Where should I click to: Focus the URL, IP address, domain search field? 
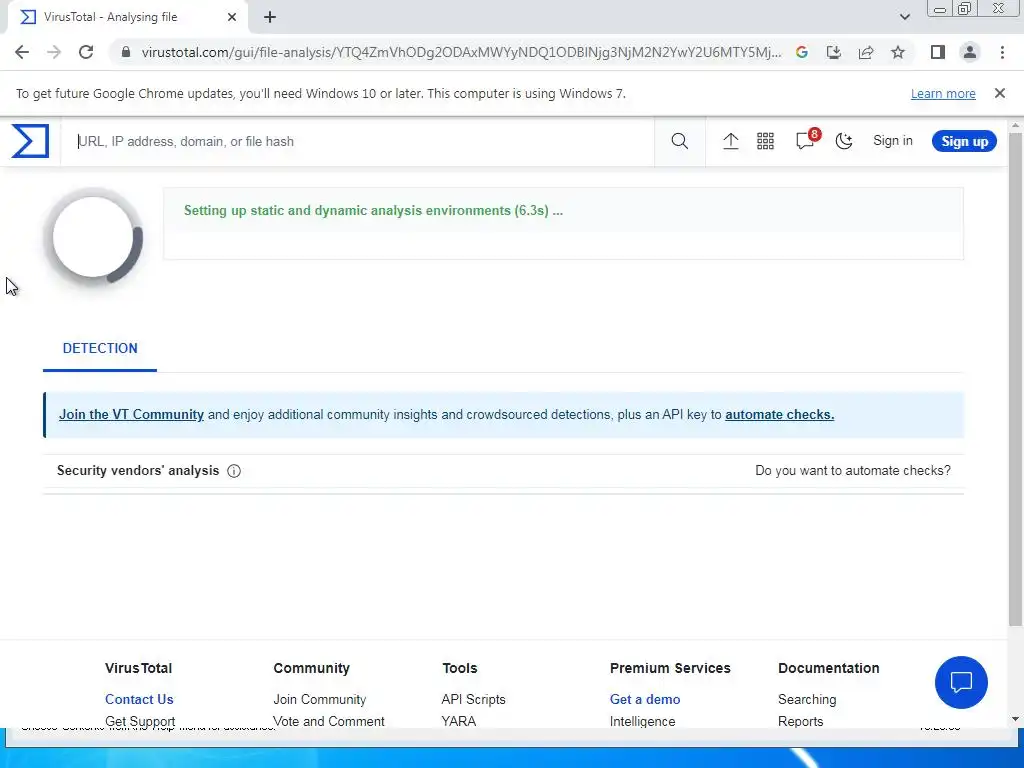click(x=359, y=141)
